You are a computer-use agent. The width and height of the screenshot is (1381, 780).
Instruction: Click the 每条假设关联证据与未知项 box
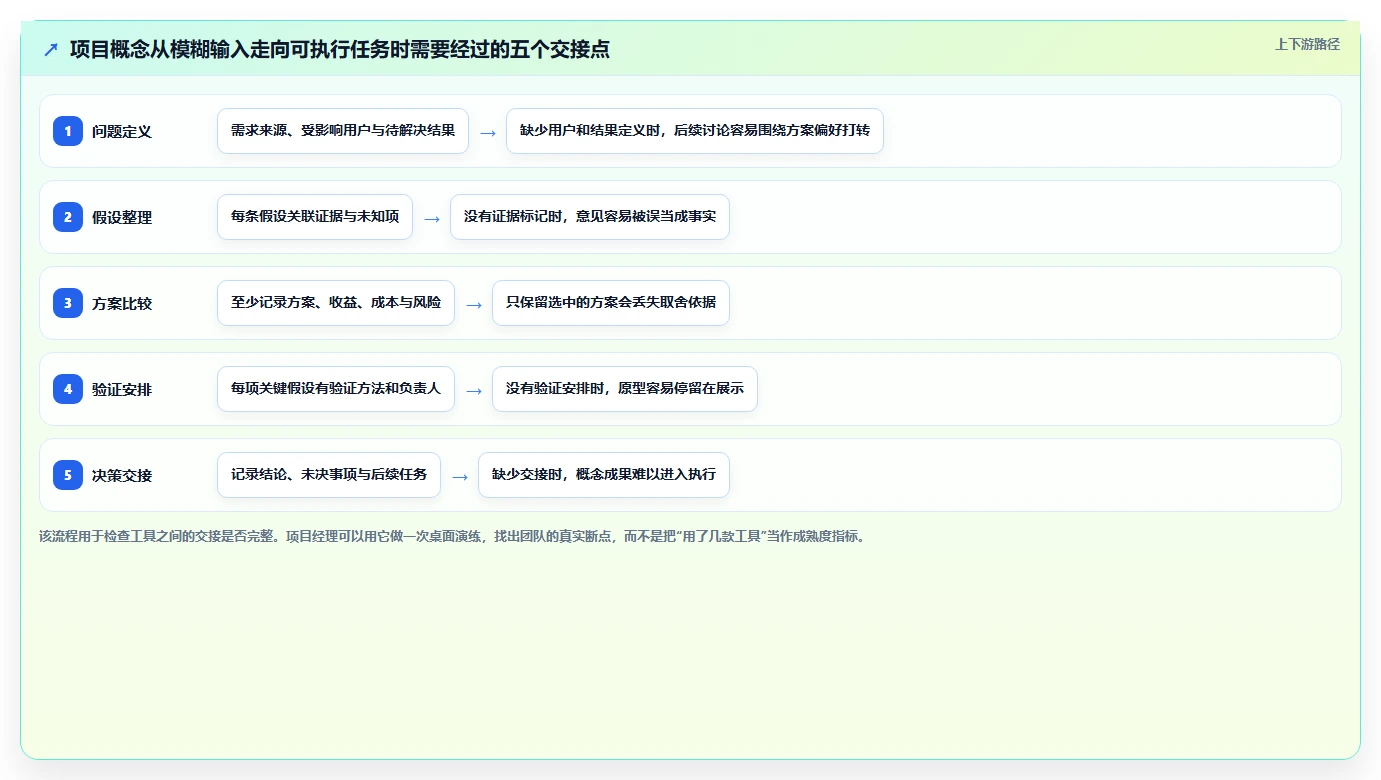pyautogui.click(x=315, y=217)
